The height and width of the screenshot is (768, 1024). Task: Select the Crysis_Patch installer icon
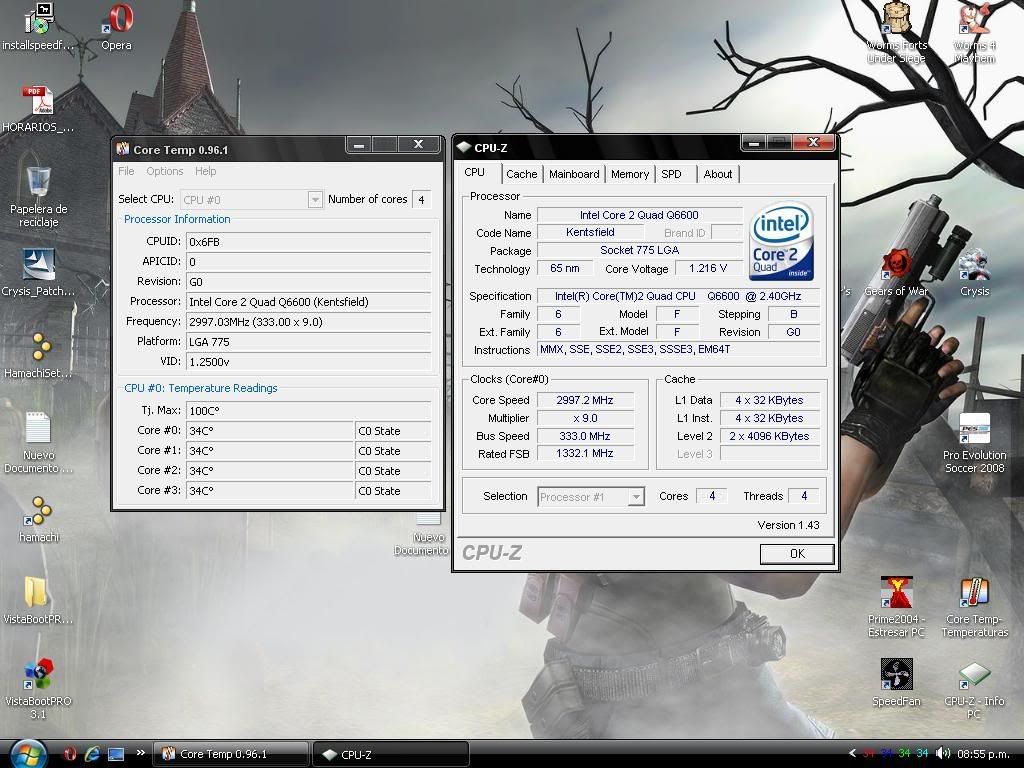38,272
